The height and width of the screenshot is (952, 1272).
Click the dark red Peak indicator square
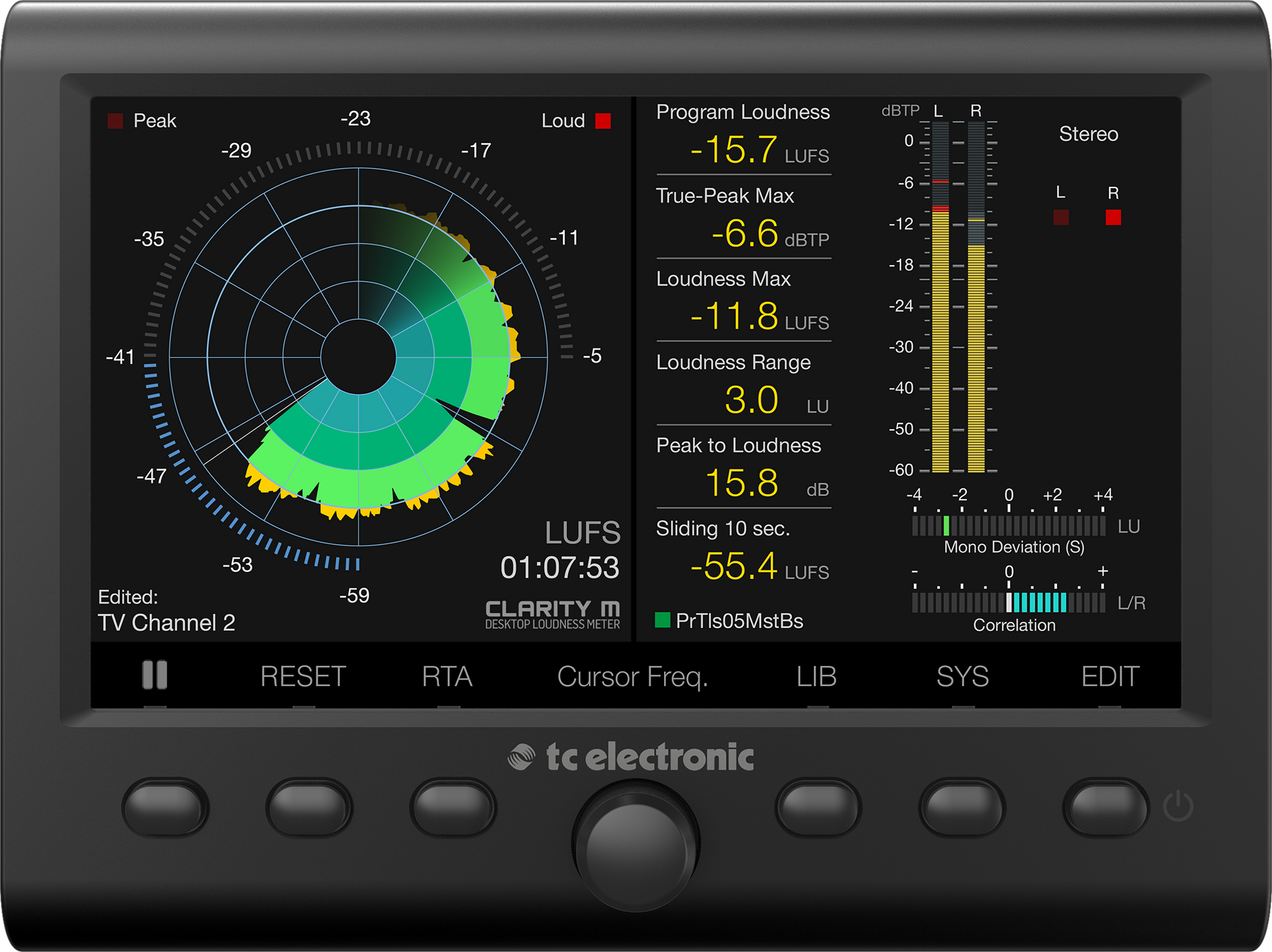(x=115, y=121)
